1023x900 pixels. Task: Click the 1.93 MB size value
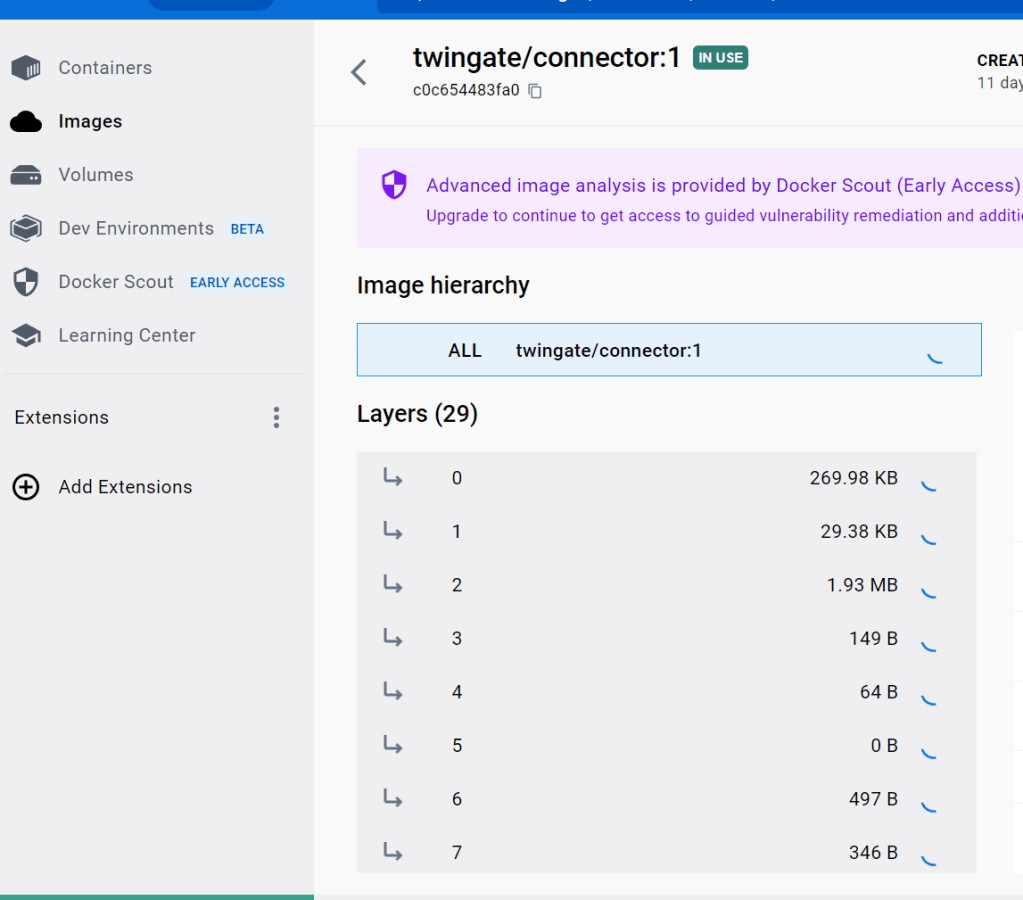[862, 585]
